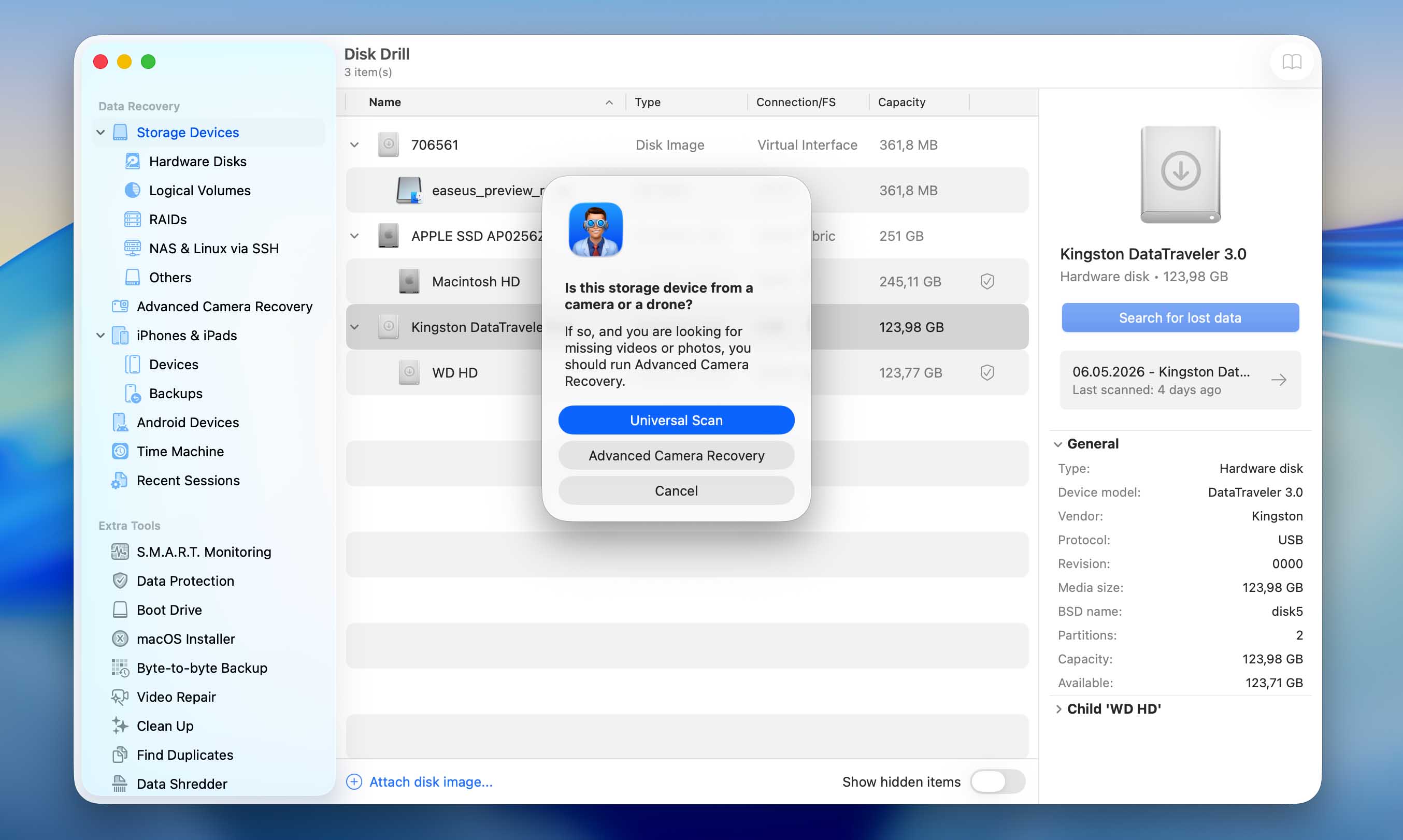Image resolution: width=1403 pixels, height=840 pixels.
Task: Select the easeus_preview volume row
Action: [687, 190]
